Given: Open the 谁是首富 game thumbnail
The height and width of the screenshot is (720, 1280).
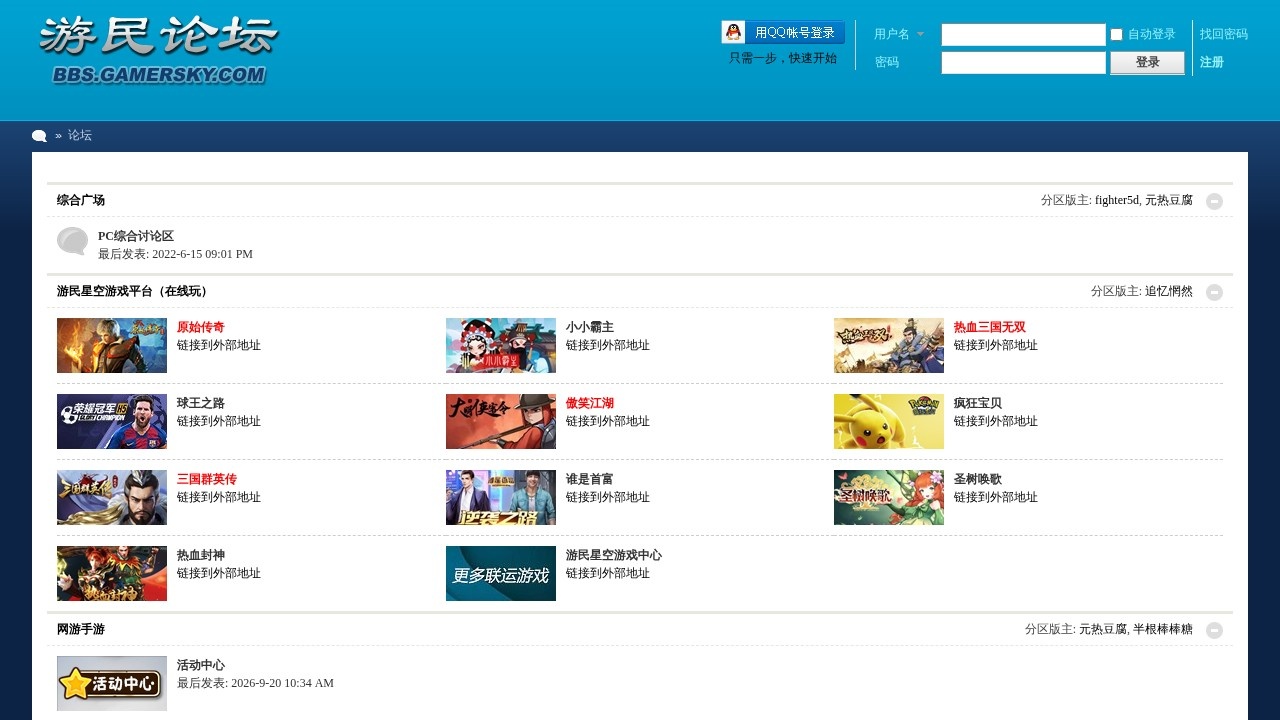Looking at the screenshot, I should [x=501, y=497].
